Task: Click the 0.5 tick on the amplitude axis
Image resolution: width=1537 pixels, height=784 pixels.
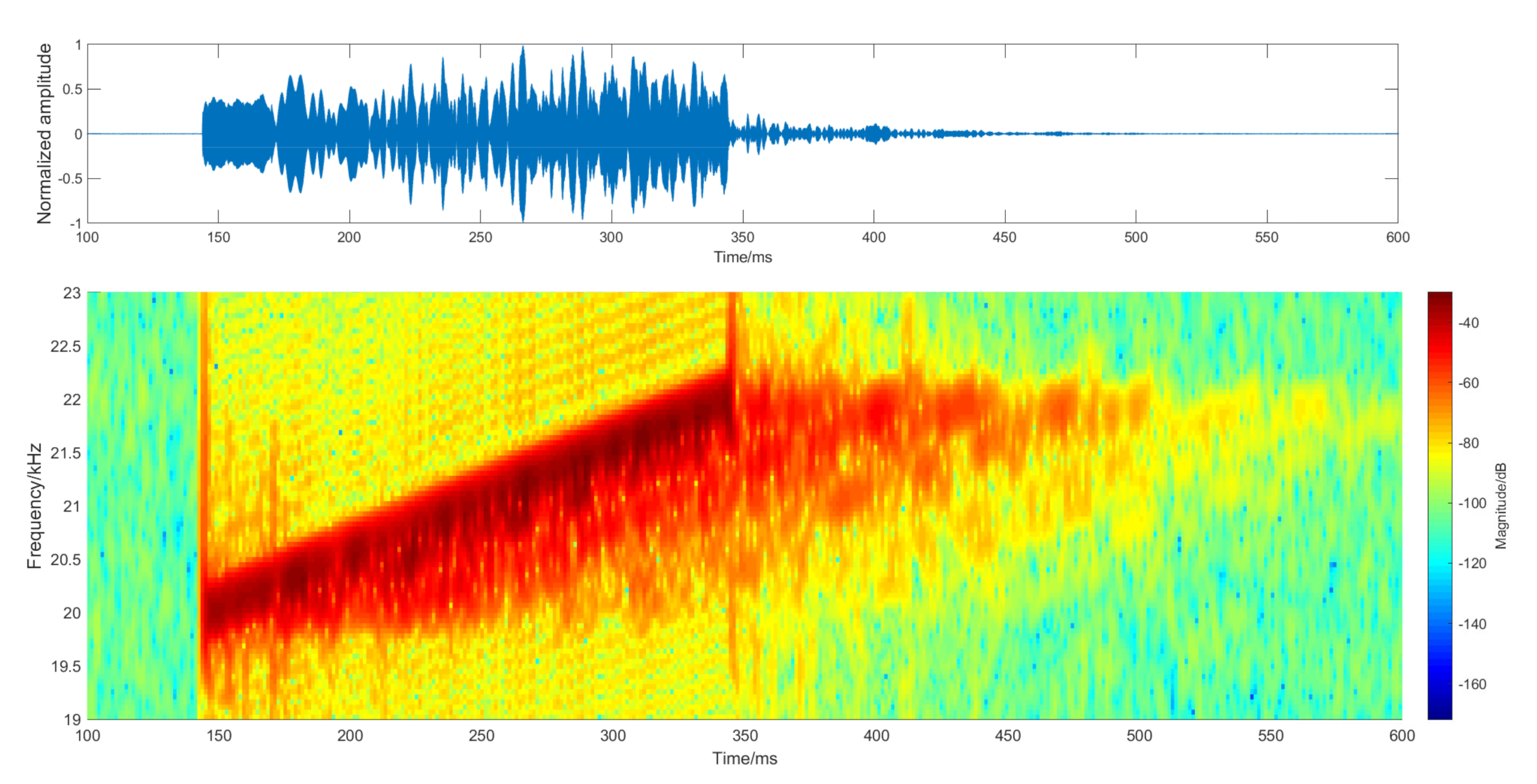Action: coord(72,89)
